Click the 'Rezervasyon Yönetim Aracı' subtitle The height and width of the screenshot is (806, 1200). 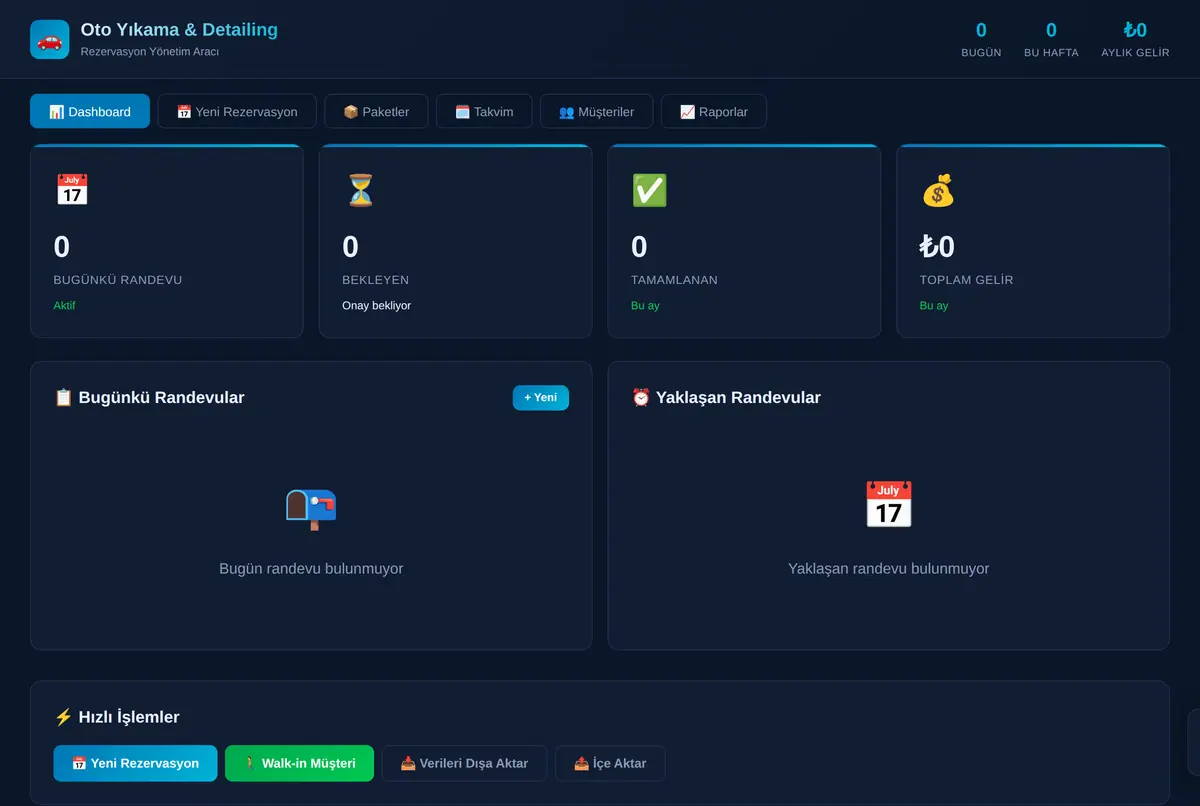(x=150, y=51)
